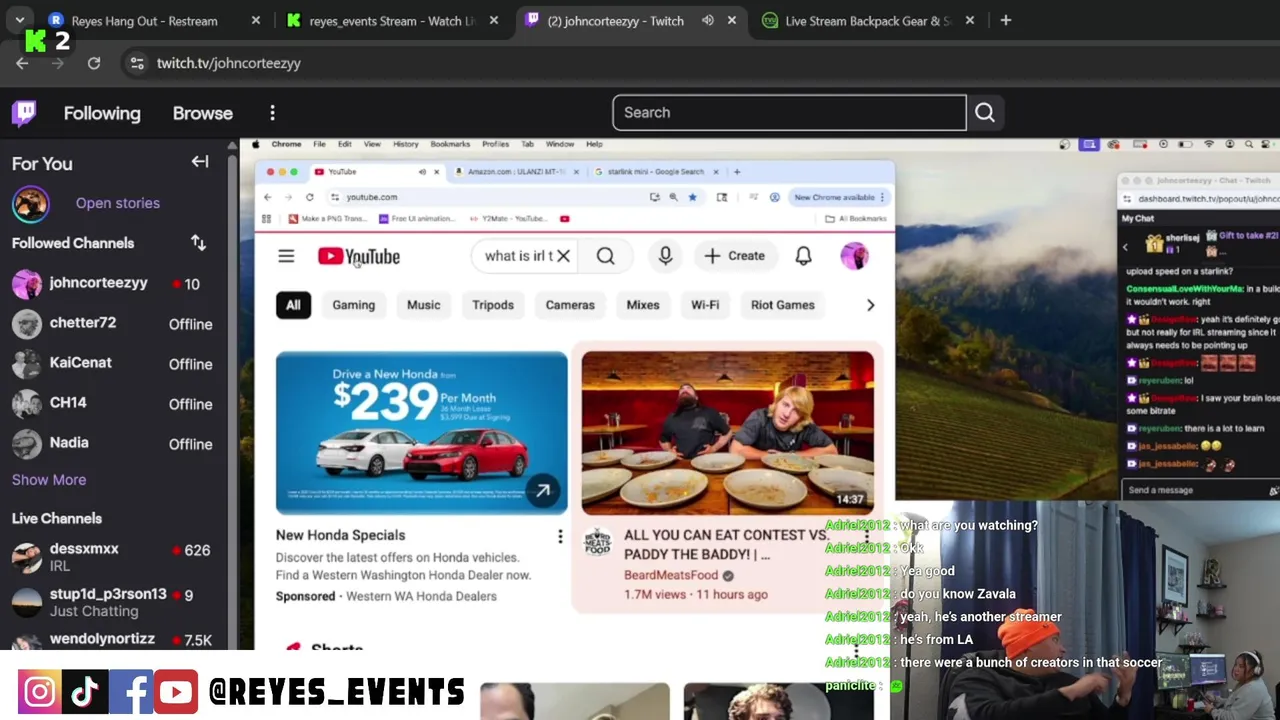Start YouTube voice search with microphone
Viewport: 1280px width, 720px height.
coord(665,256)
